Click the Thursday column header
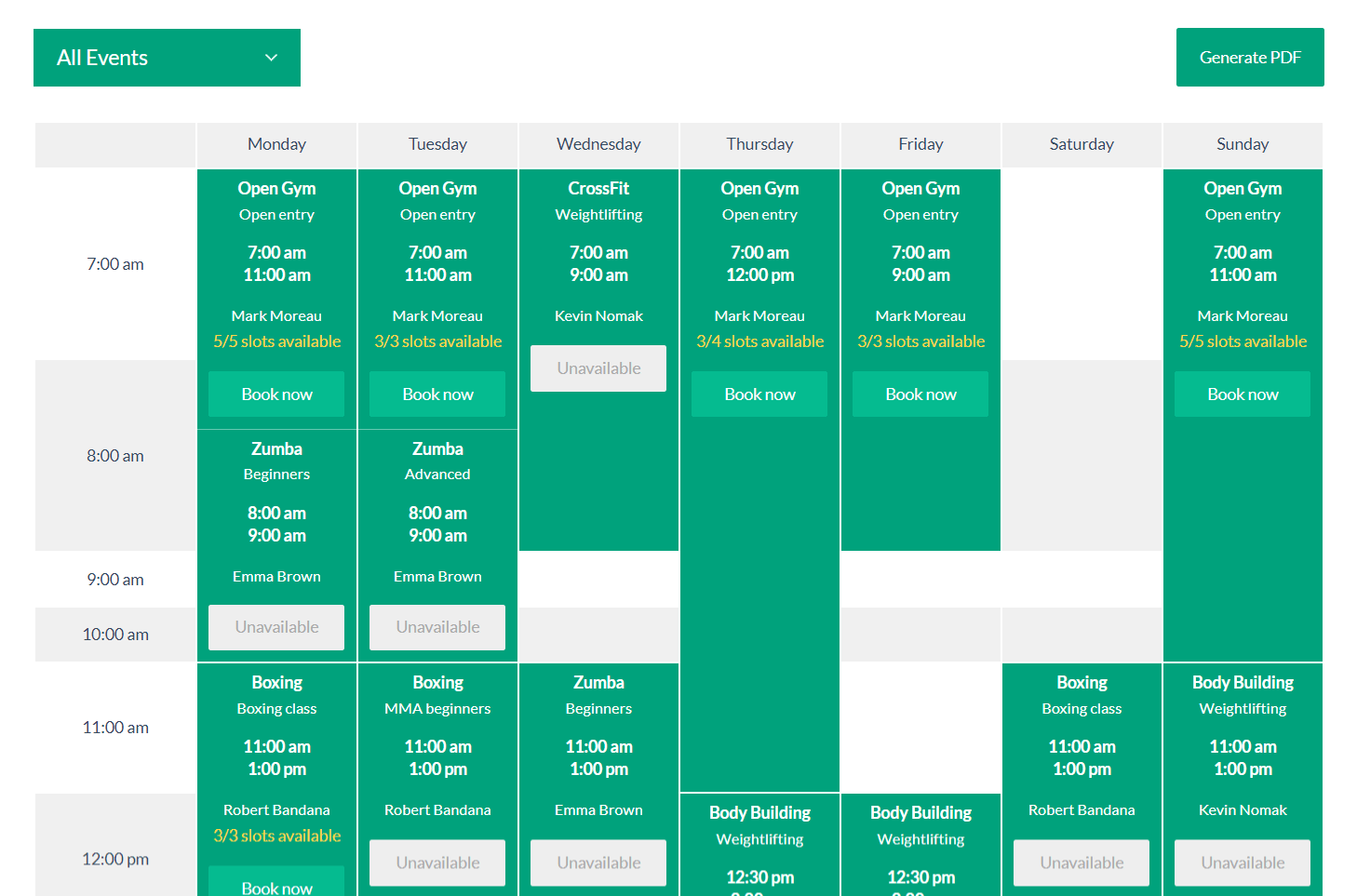Image resolution: width=1357 pixels, height=896 pixels. (759, 144)
